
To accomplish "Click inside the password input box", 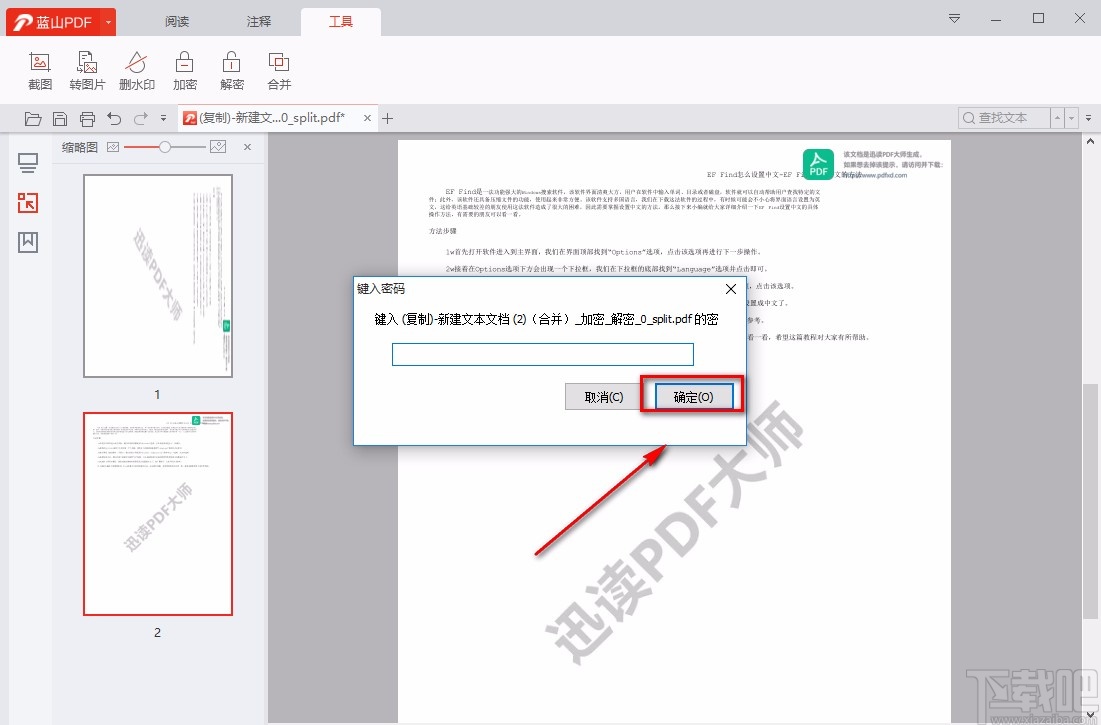I will point(542,353).
